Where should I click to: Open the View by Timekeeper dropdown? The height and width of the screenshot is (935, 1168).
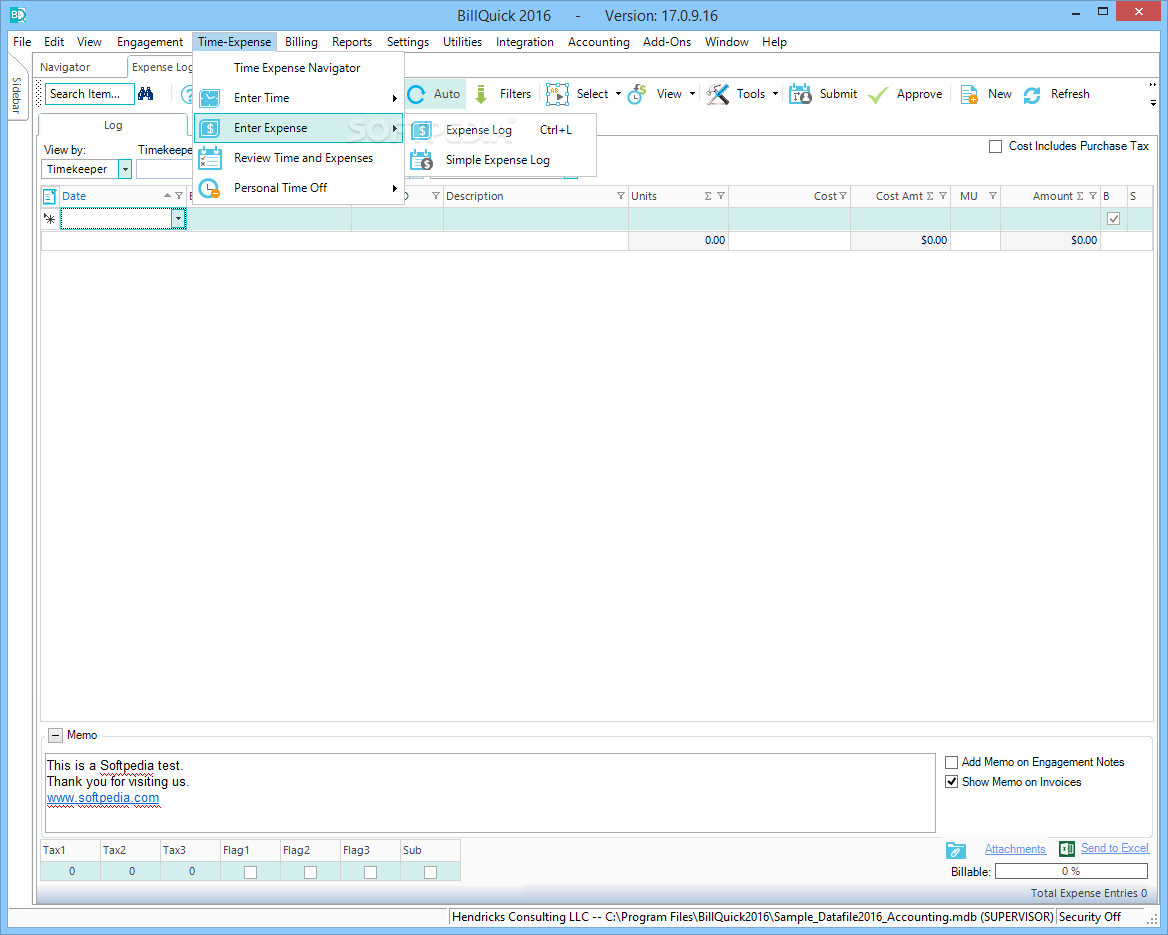click(125, 169)
